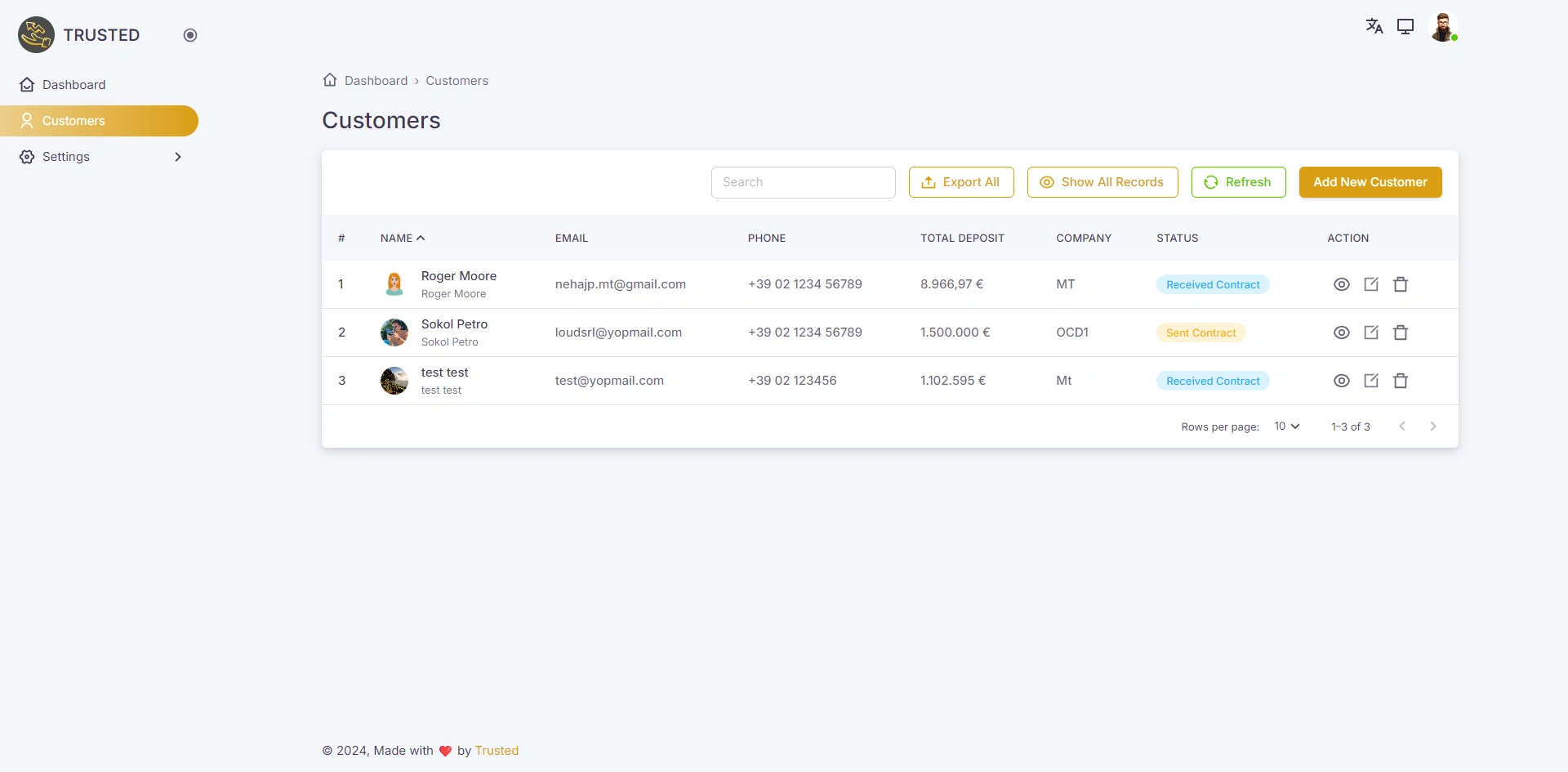The height and width of the screenshot is (772, 1568).
Task: Edit test test's customer record
Action: [x=1371, y=381]
